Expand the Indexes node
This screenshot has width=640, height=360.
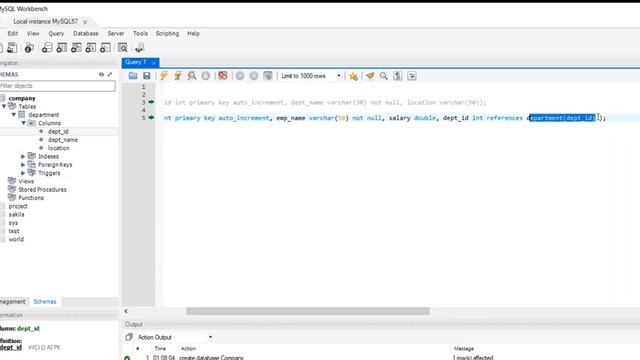tap(23, 156)
